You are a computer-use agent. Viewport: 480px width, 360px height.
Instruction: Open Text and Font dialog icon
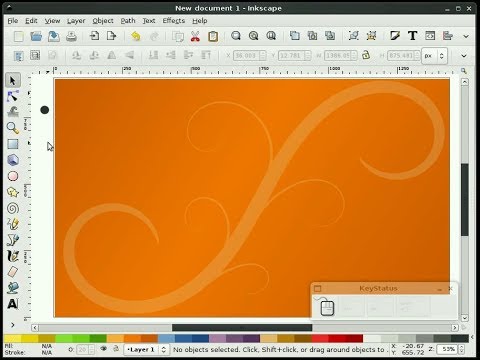coord(413,36)
